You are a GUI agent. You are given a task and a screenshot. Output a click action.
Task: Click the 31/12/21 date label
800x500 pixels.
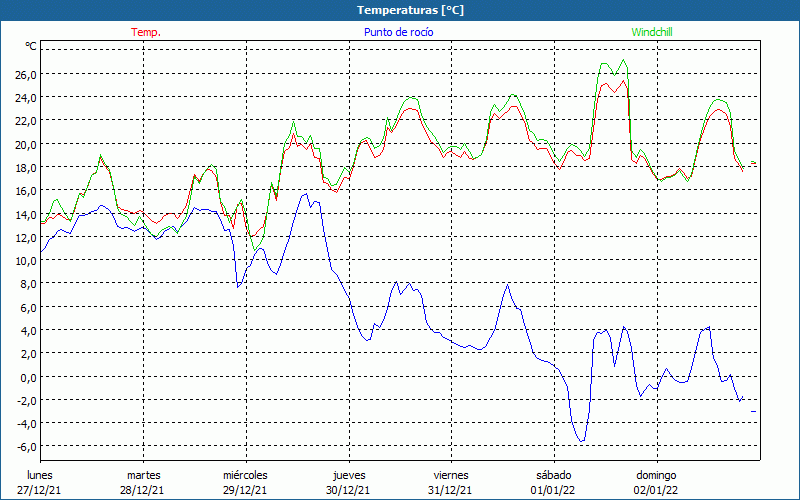tap(450, 490)
